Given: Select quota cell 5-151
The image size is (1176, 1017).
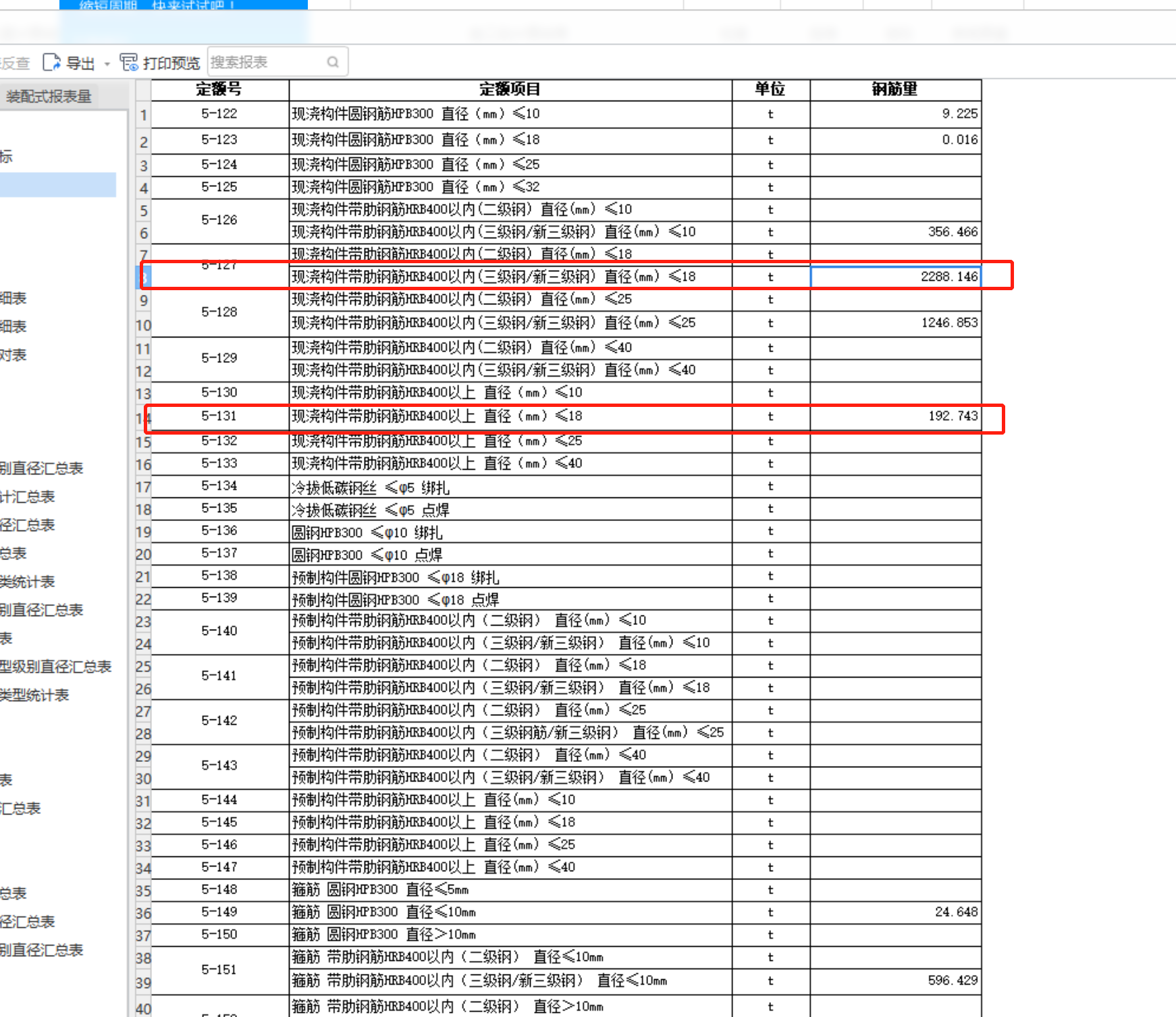Looking at the screenshot, I should (x=219, y=970).
